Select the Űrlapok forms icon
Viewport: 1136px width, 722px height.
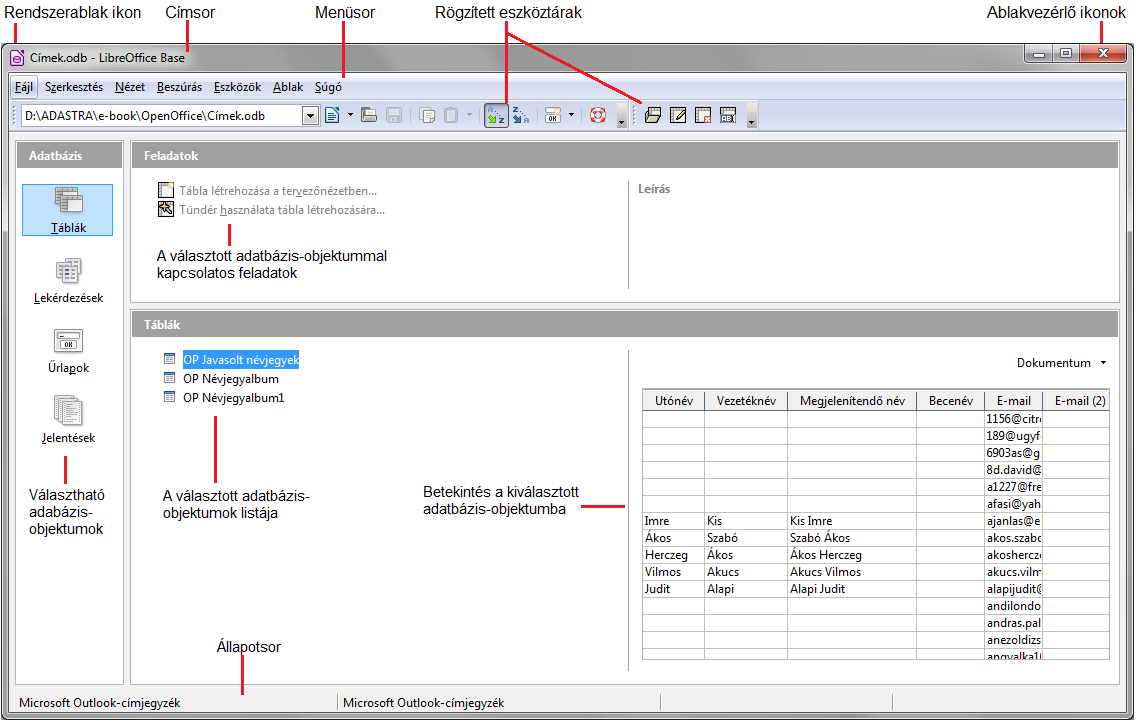tap(68, 350)
